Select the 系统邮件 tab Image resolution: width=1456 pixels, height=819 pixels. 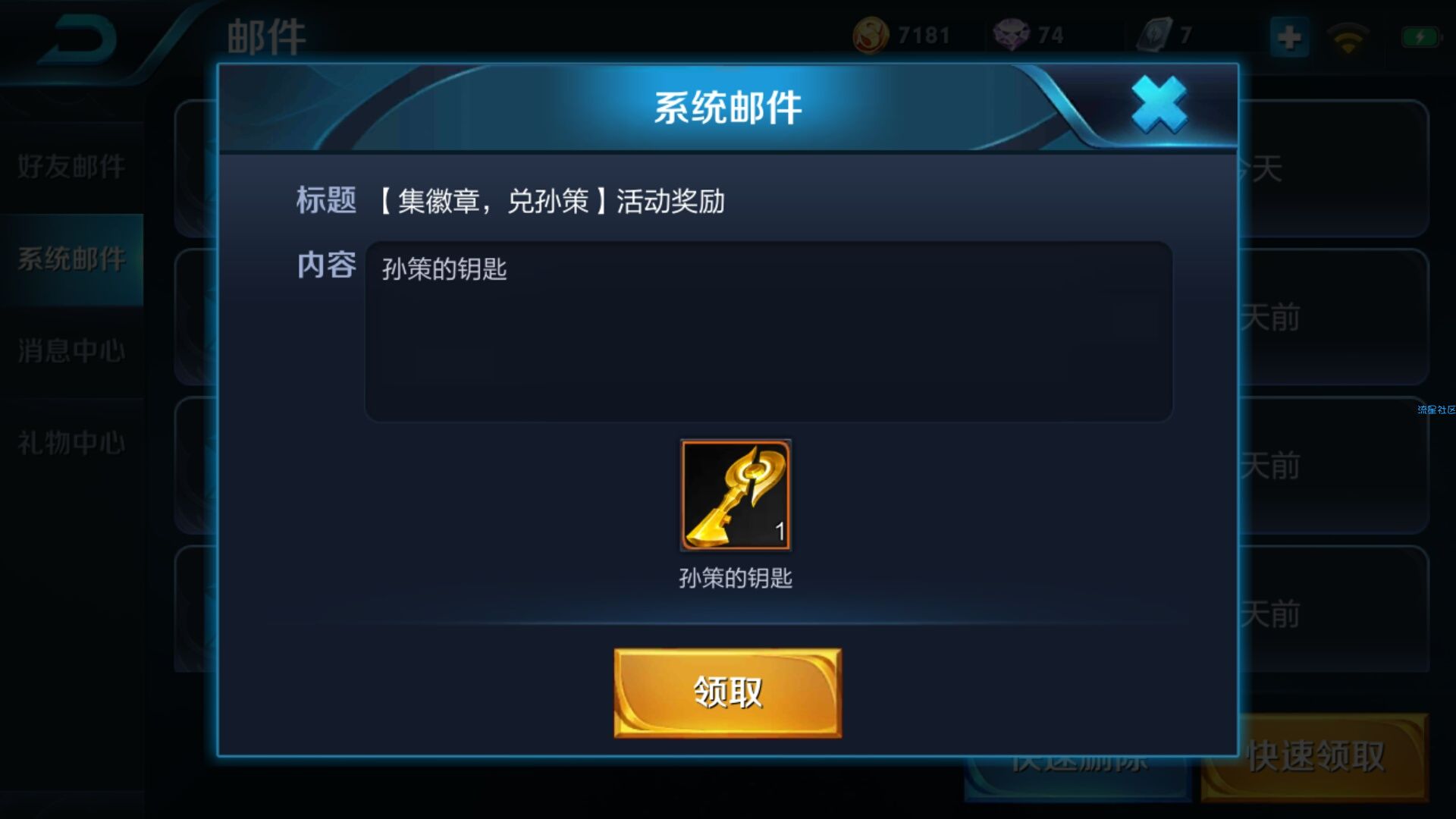(x=71, y=259)
